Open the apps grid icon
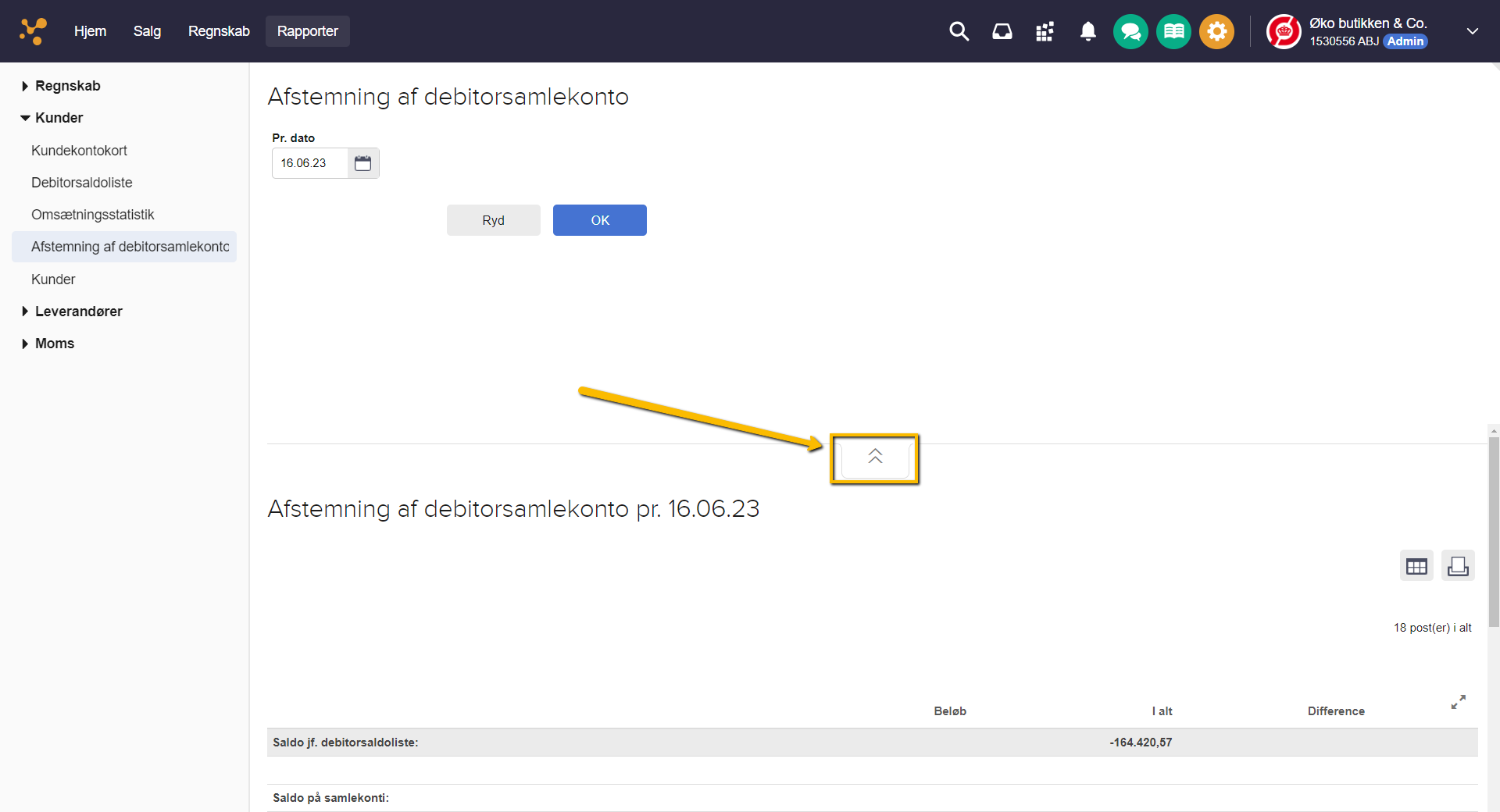Image resolution: width=1500 pixels, height=812 pixels. coord(1045,31)
